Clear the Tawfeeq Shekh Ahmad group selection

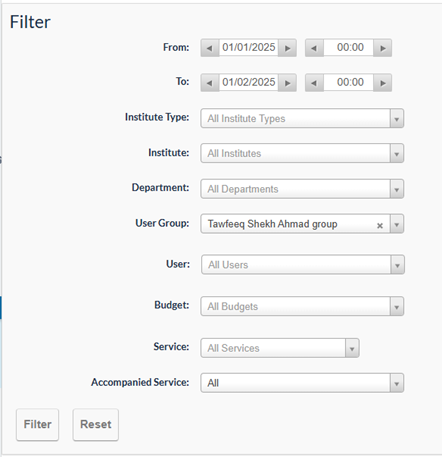click(x=380, y=226)
